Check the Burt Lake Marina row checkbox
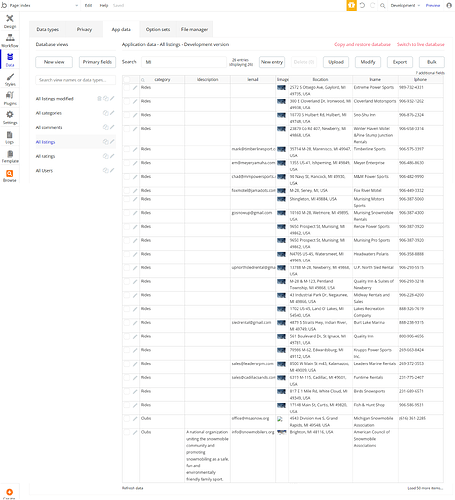 click(127, 323)
